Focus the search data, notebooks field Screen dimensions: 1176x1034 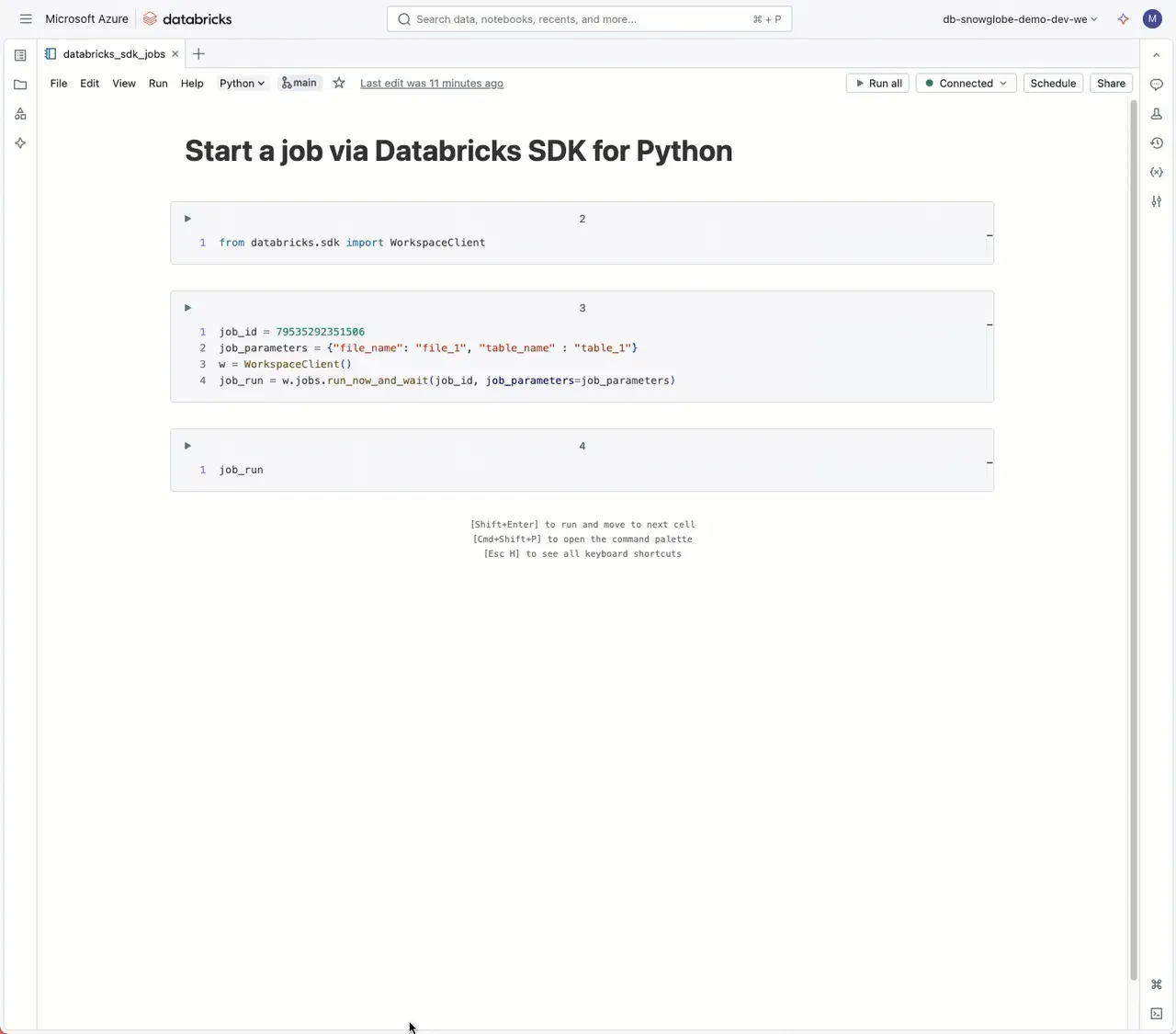[x=589, y=18]
